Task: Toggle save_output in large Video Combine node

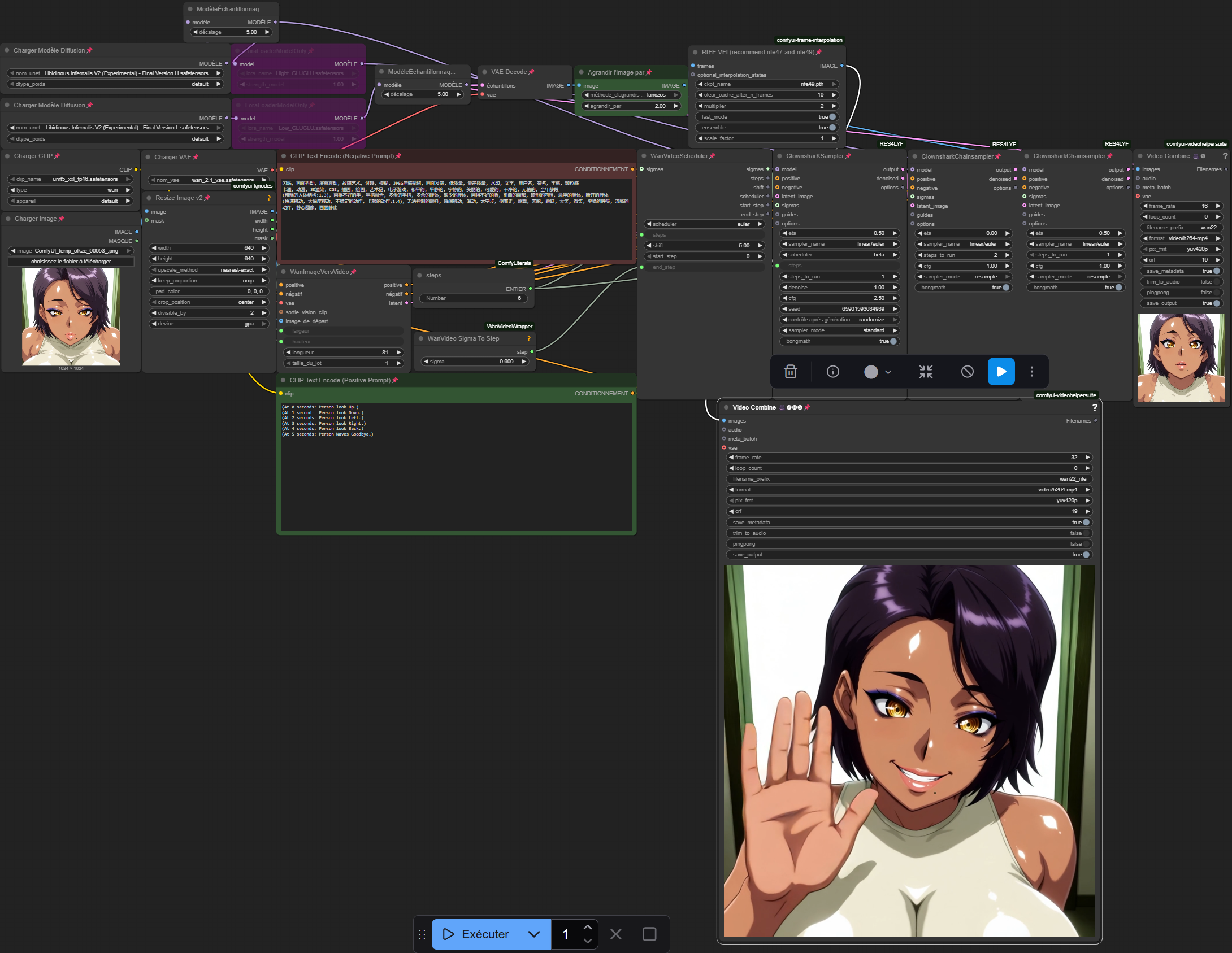Action: pyautogui.click(x=1084, y=555)
